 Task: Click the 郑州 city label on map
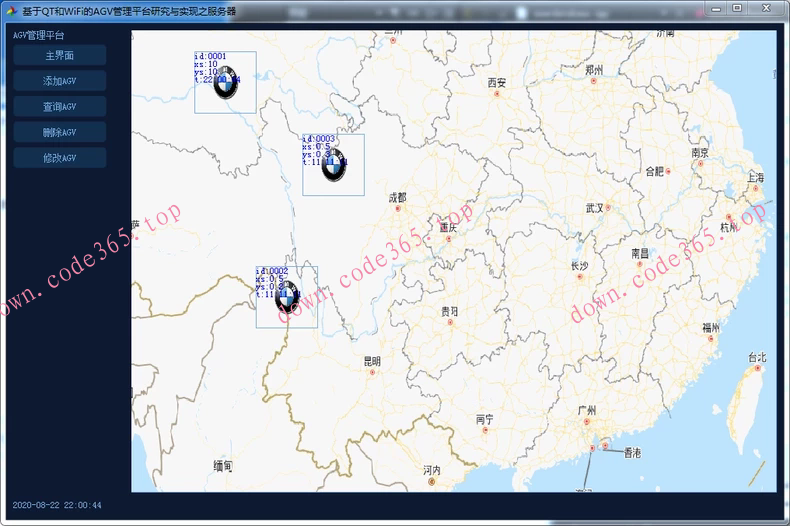[594, 70]
